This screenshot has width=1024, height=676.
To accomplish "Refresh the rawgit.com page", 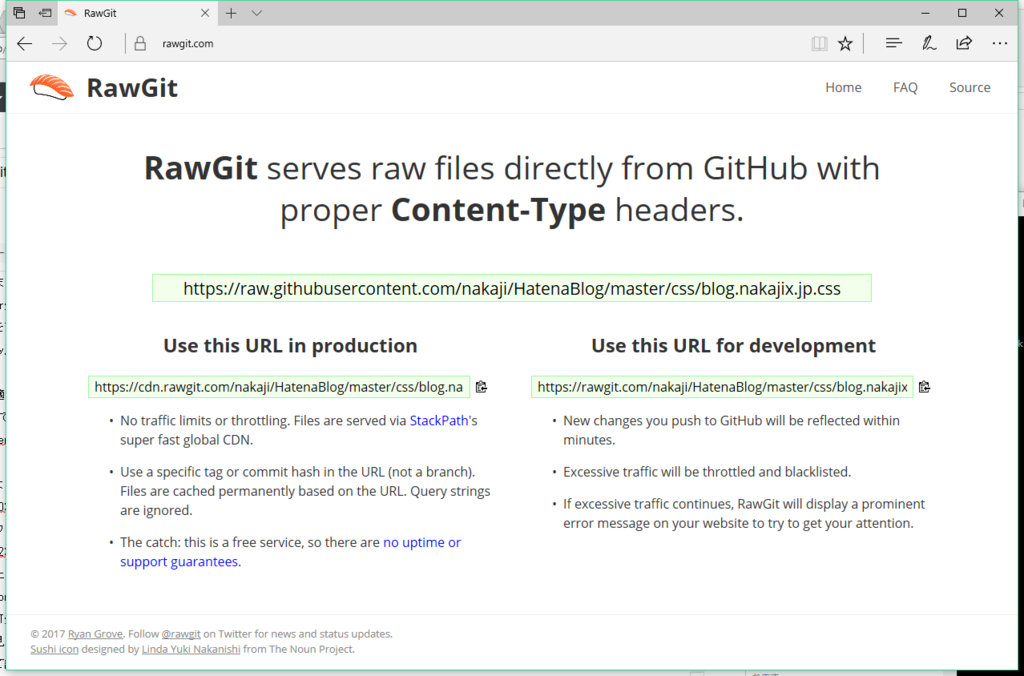I will click(95, 44).
